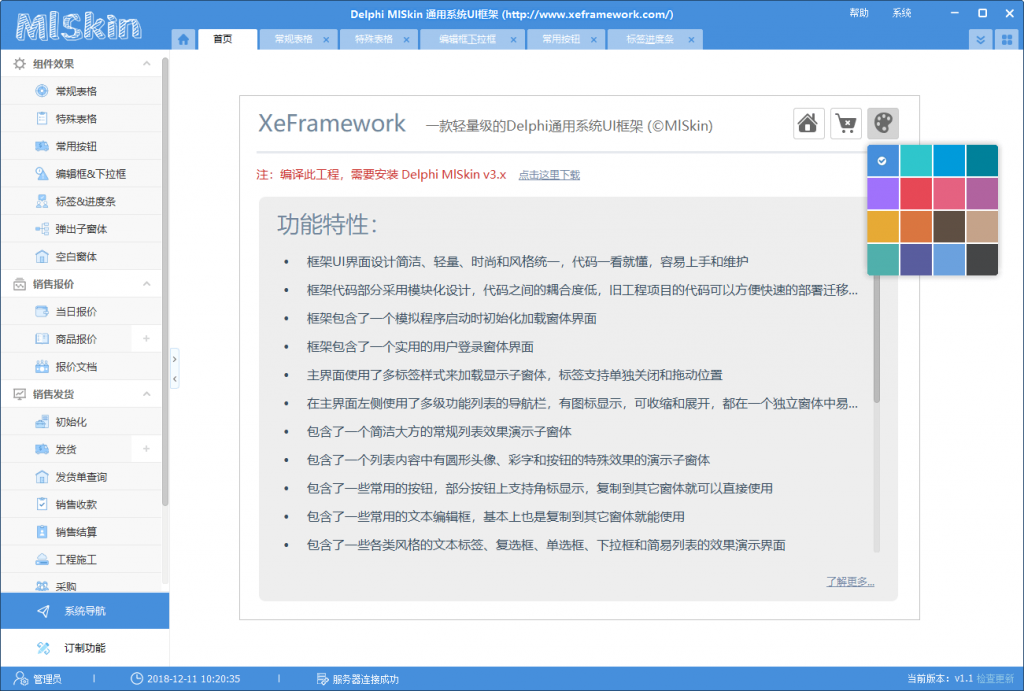Close the 常用按钮 tab
Screen dimensions: 1024x691
tap(594, 40)
